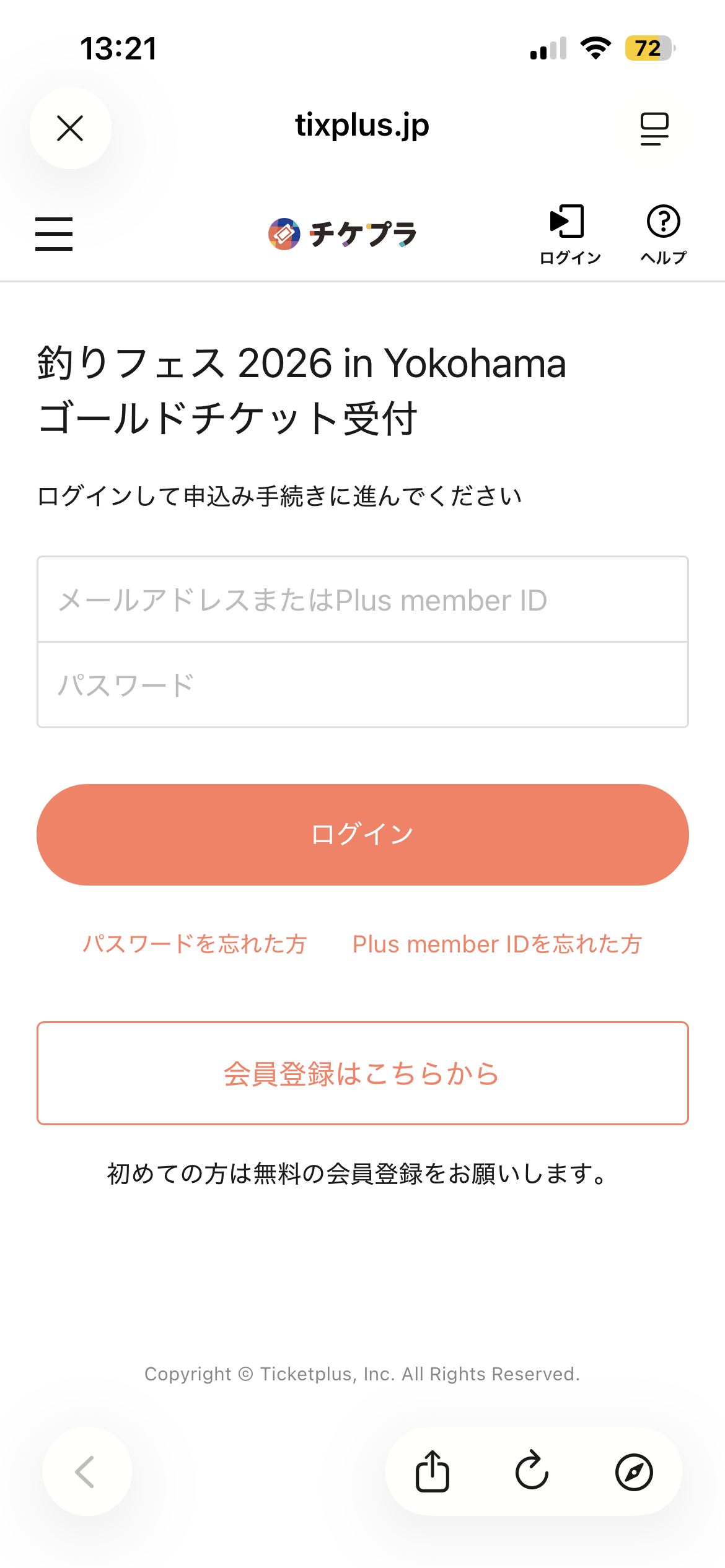Go back using the left chevron

point(86,1471)
